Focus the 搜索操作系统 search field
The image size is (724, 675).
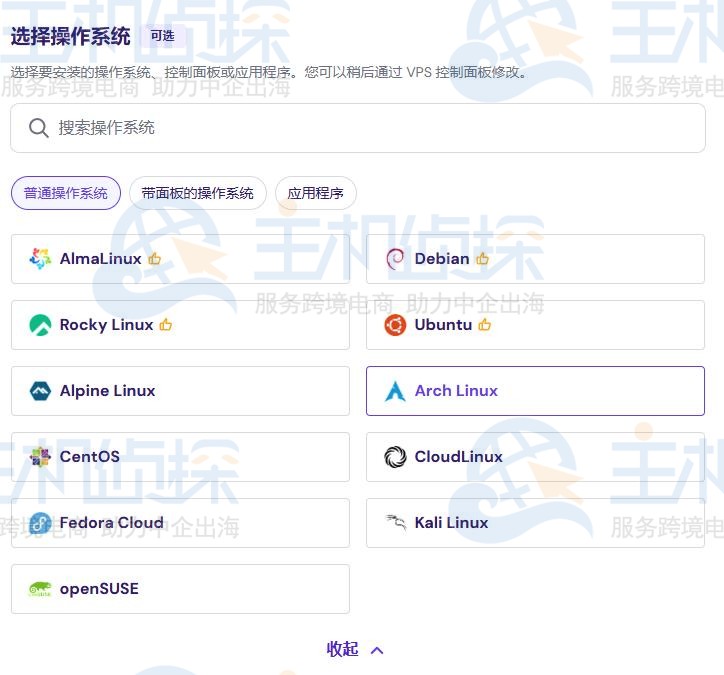[358, 128]
